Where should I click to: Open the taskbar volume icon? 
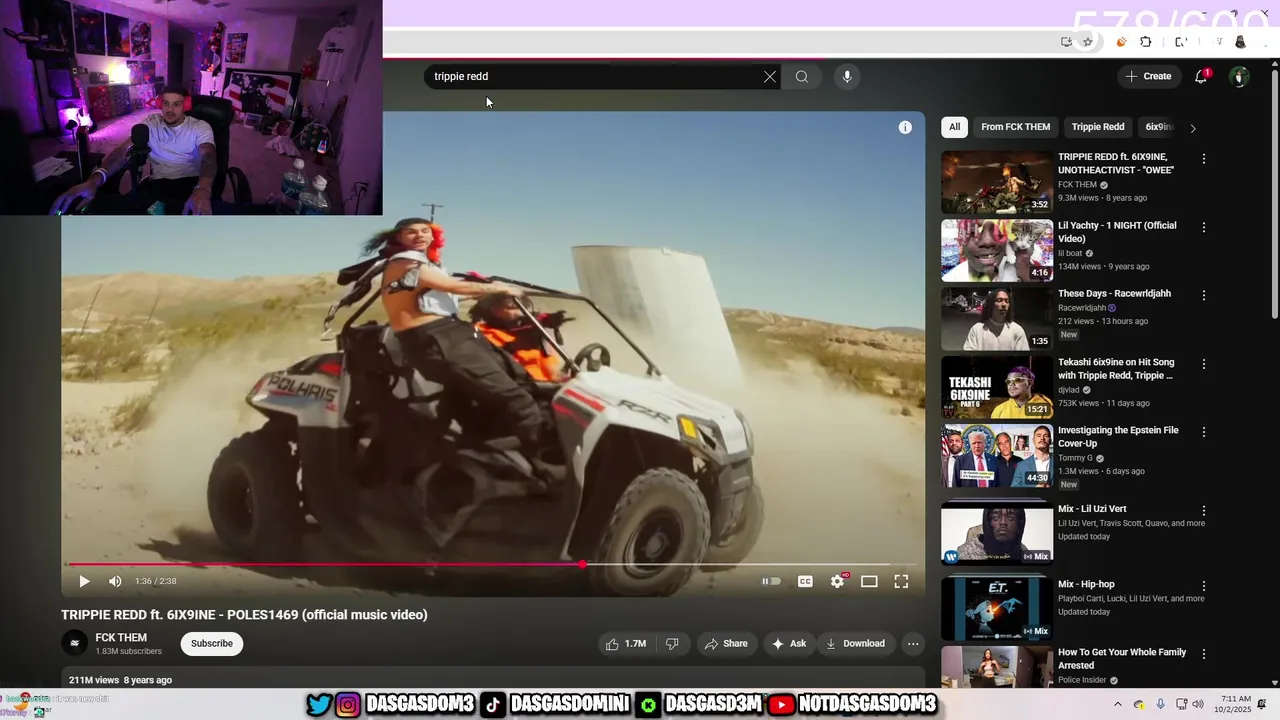1197,704
